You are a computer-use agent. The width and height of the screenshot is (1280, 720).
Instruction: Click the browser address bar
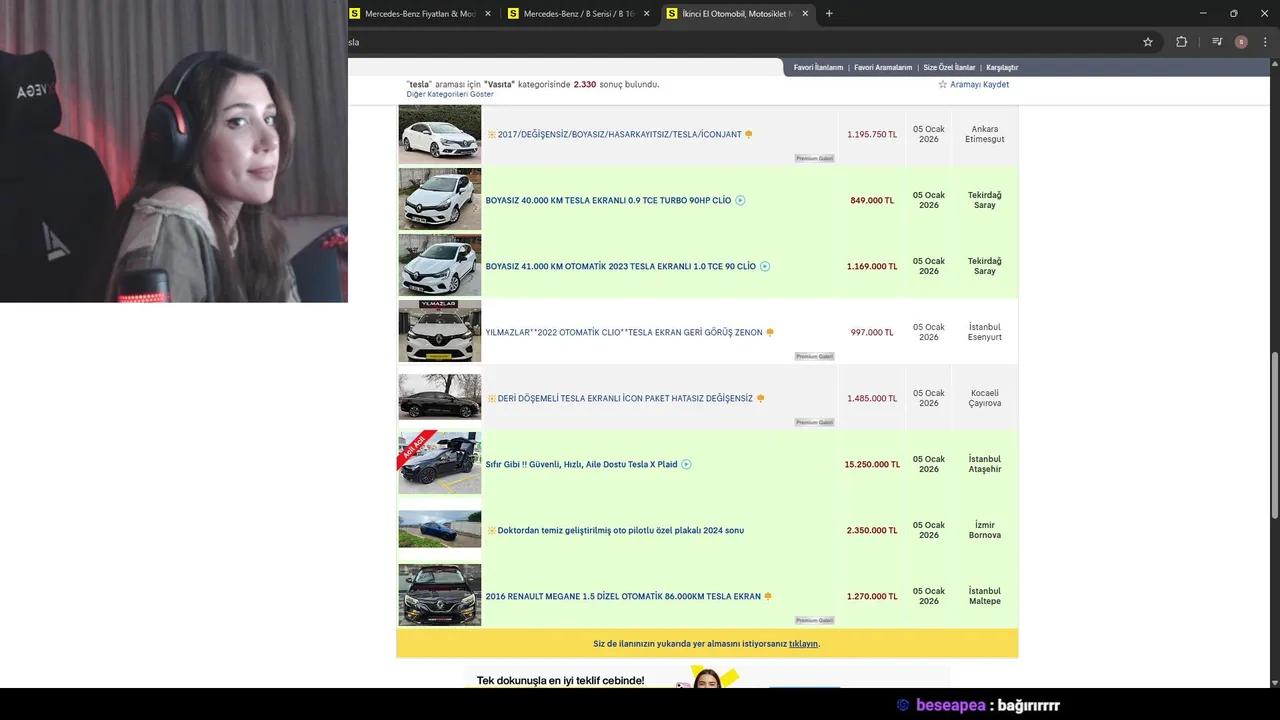740,42
